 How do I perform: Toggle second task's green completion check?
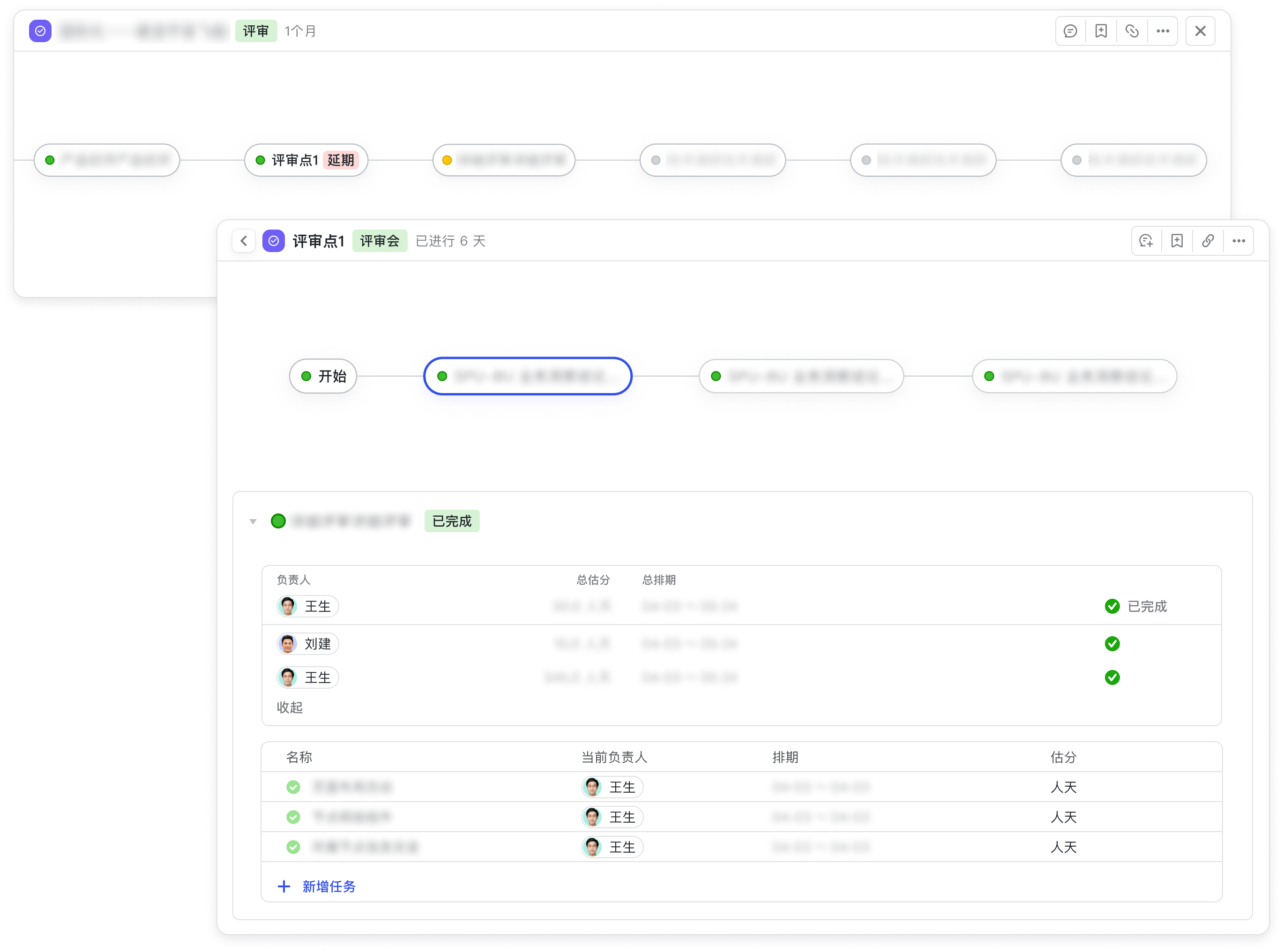coord(293,817)
